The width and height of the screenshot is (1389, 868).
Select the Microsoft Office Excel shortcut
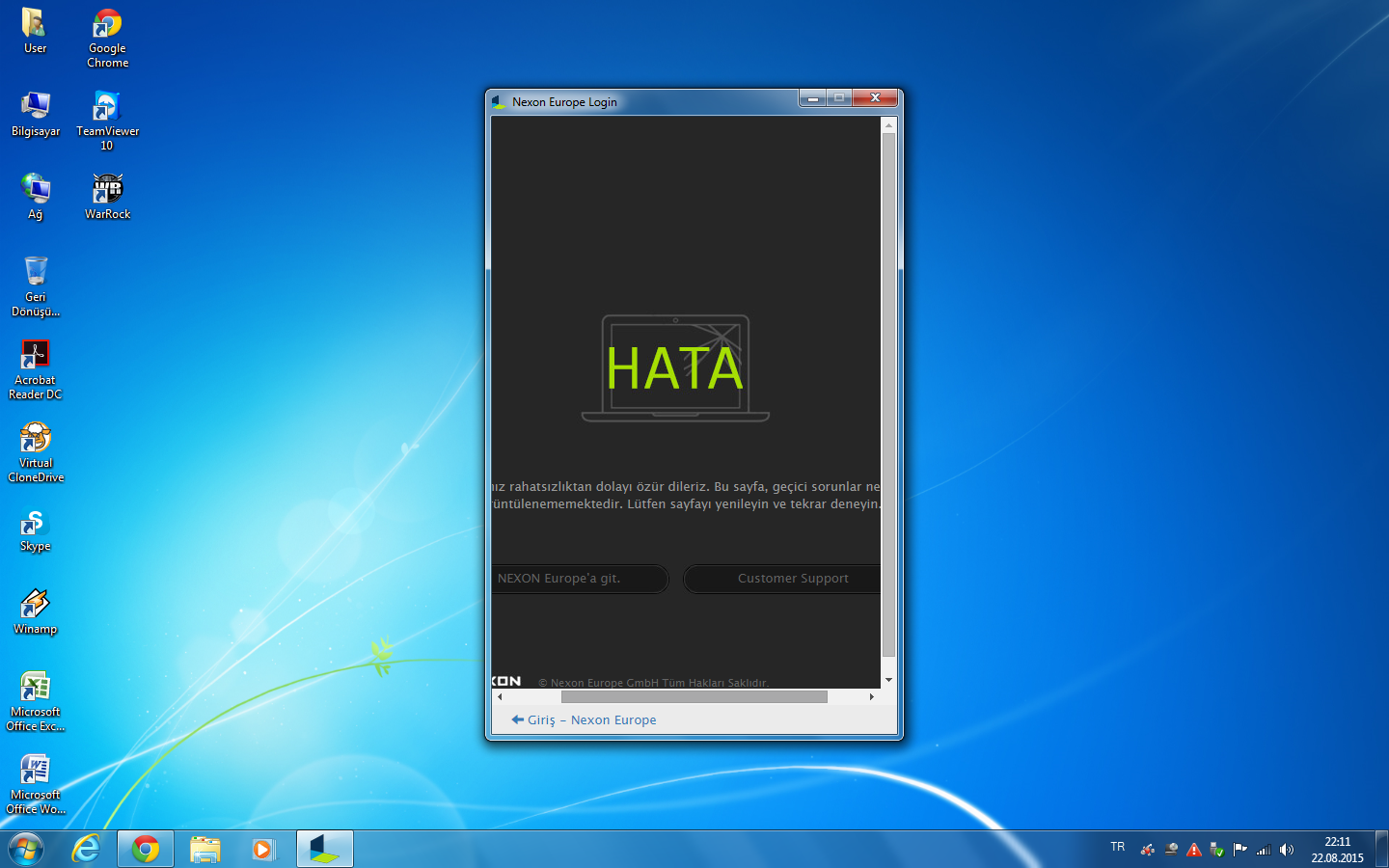36,701
